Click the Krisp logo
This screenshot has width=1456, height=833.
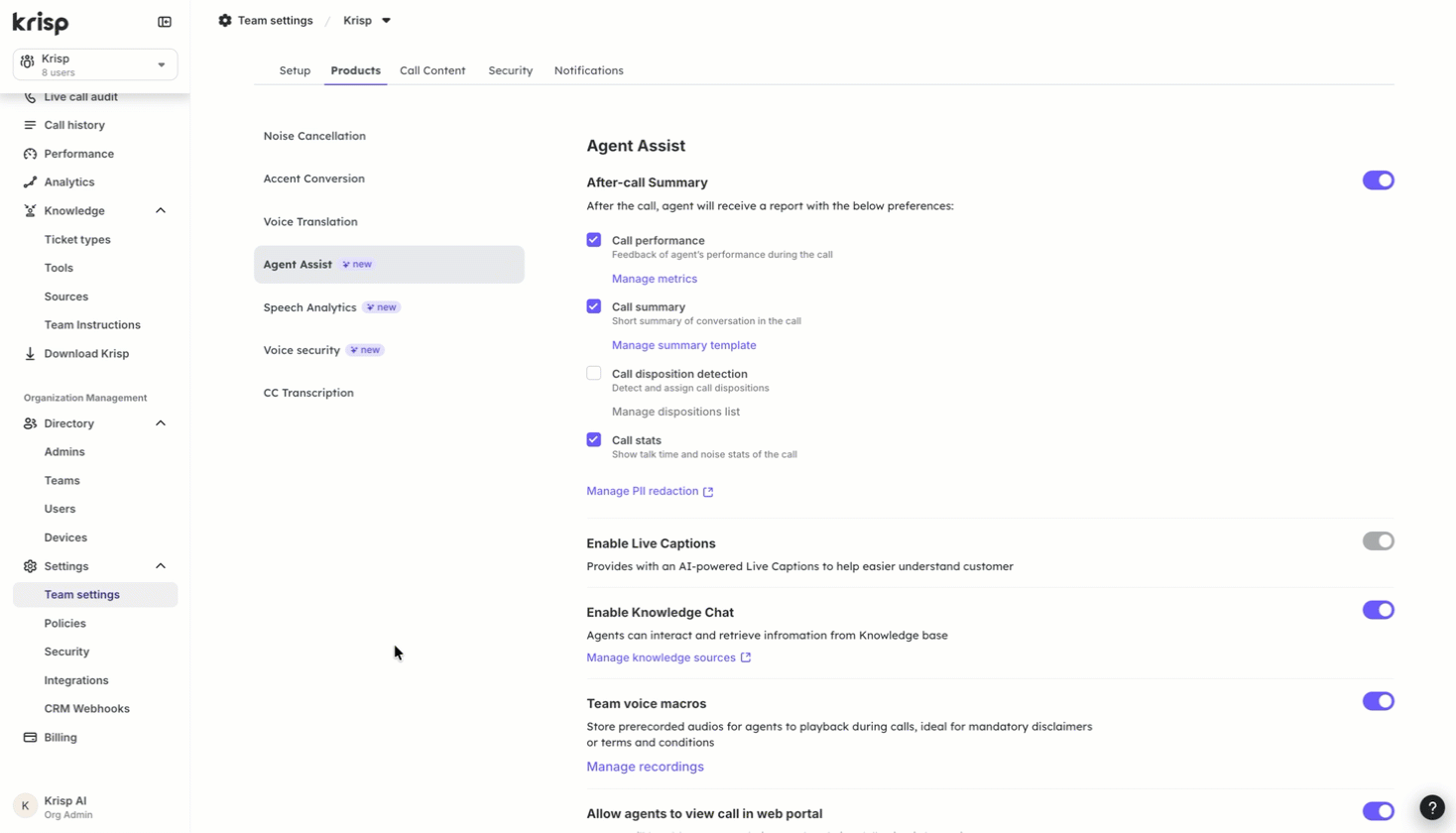41,22
